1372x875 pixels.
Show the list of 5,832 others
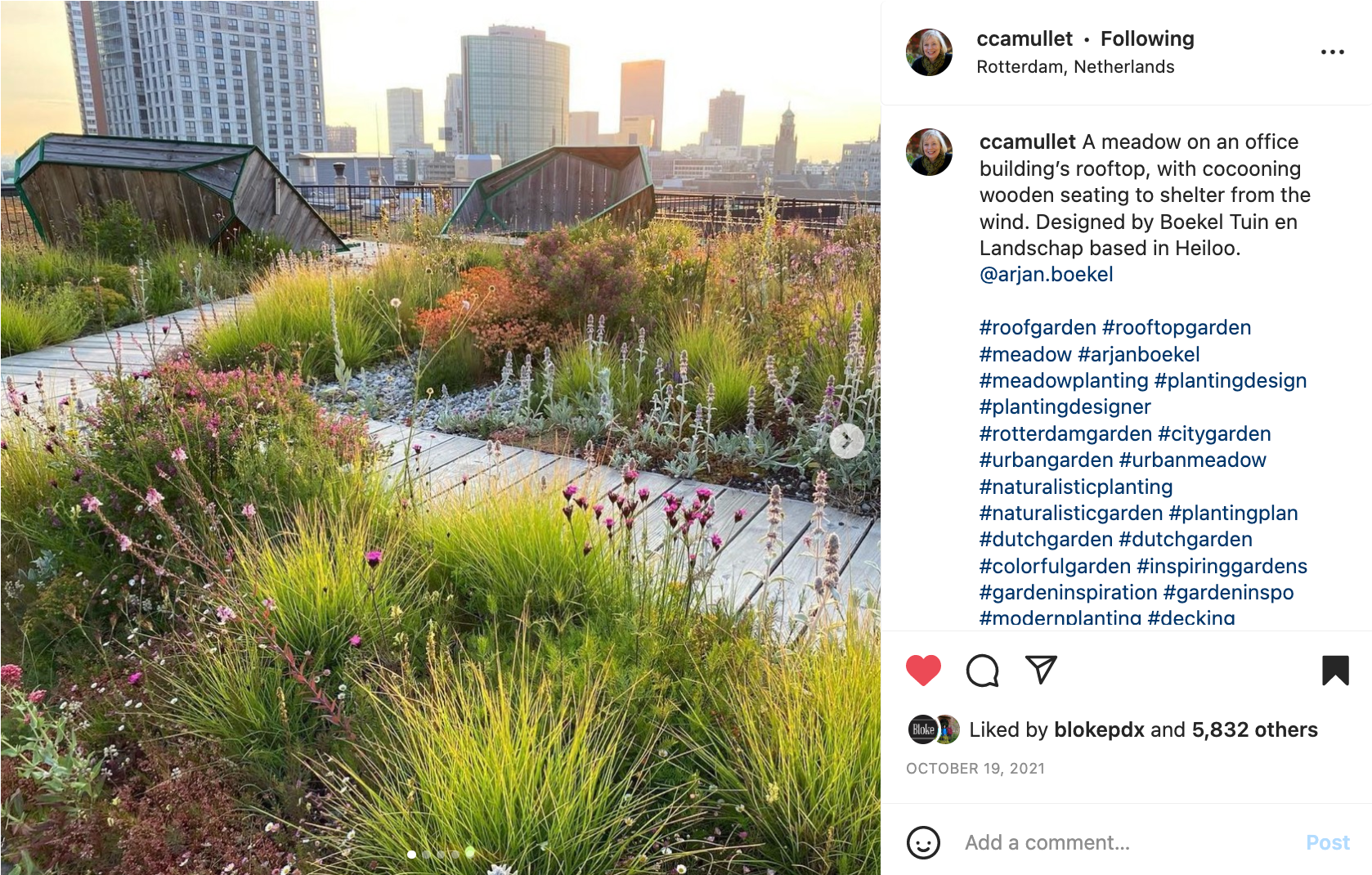1254,729
